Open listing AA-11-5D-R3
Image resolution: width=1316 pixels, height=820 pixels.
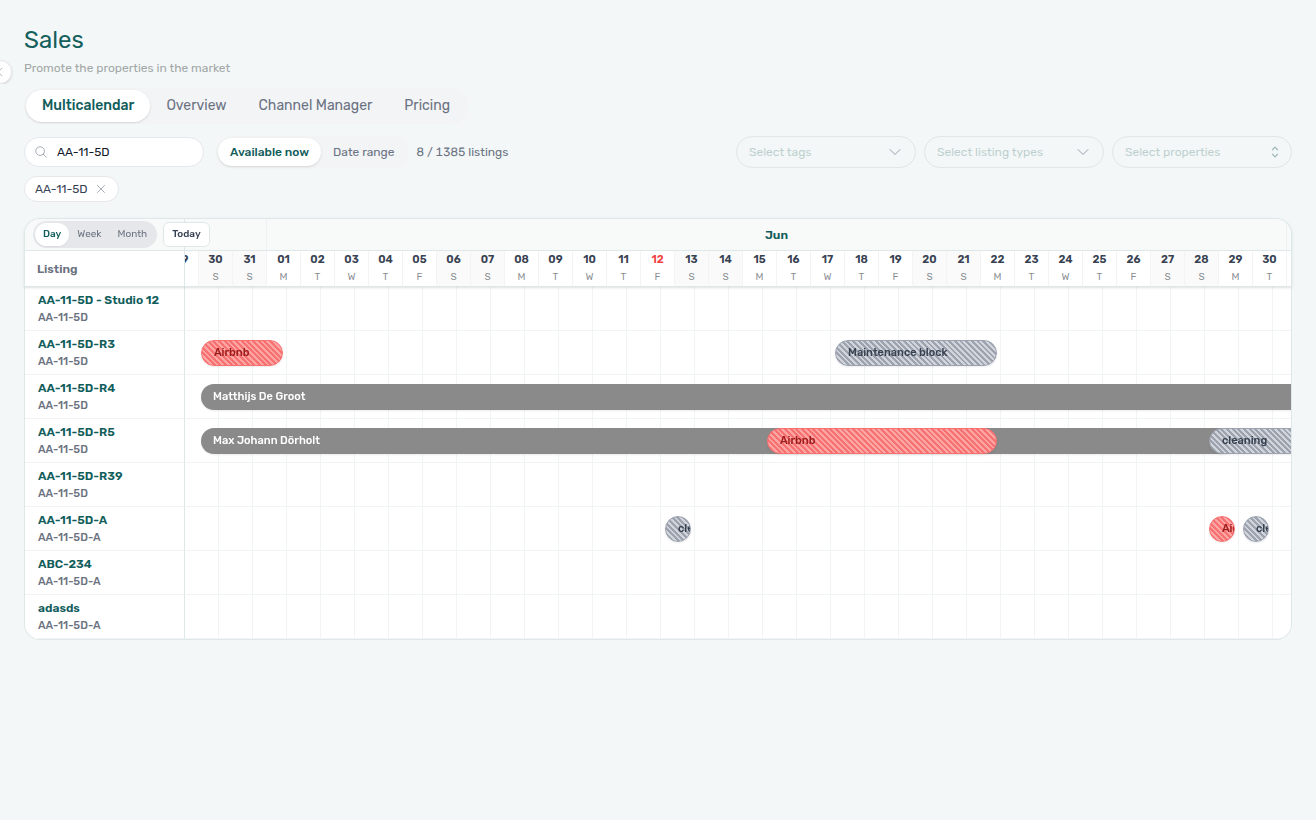(76, 344)
